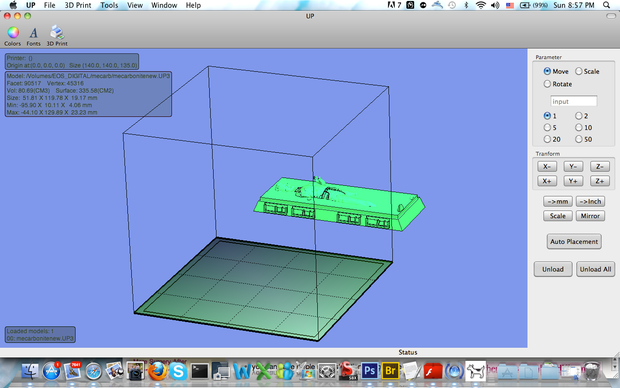
Task: Open the 3D Print menu
Action: (78, 5)
